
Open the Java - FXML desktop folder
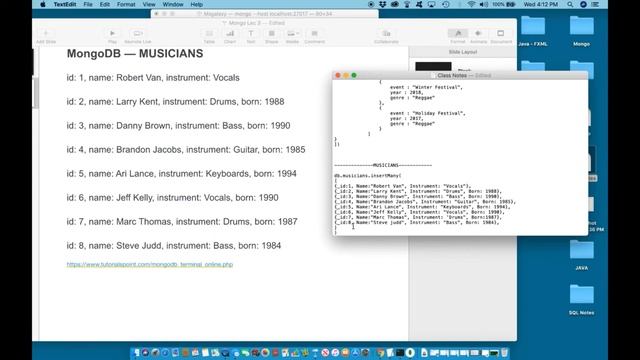533,31
